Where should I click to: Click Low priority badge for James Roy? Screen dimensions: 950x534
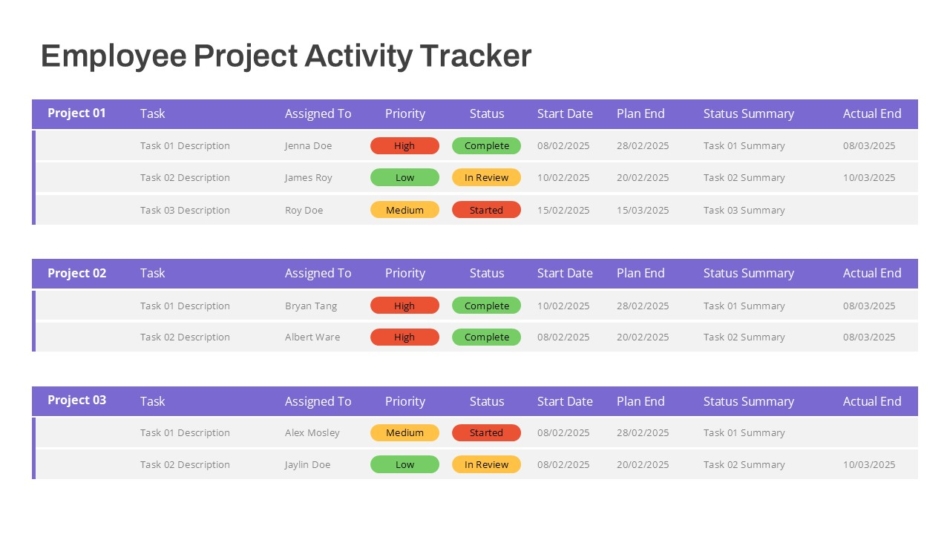(x=405, y=178)
